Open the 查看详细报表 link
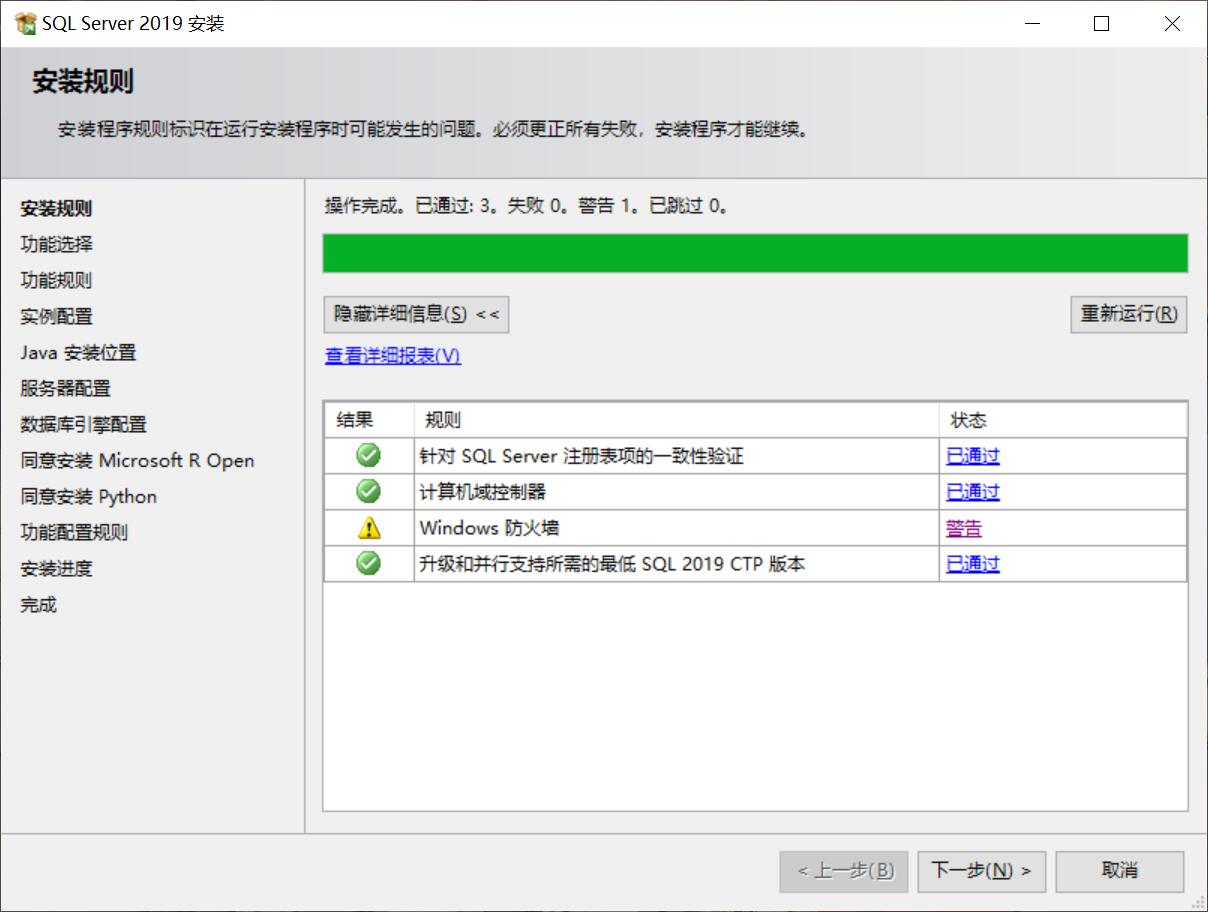The image size is (1208, 912). click(393, 356)
